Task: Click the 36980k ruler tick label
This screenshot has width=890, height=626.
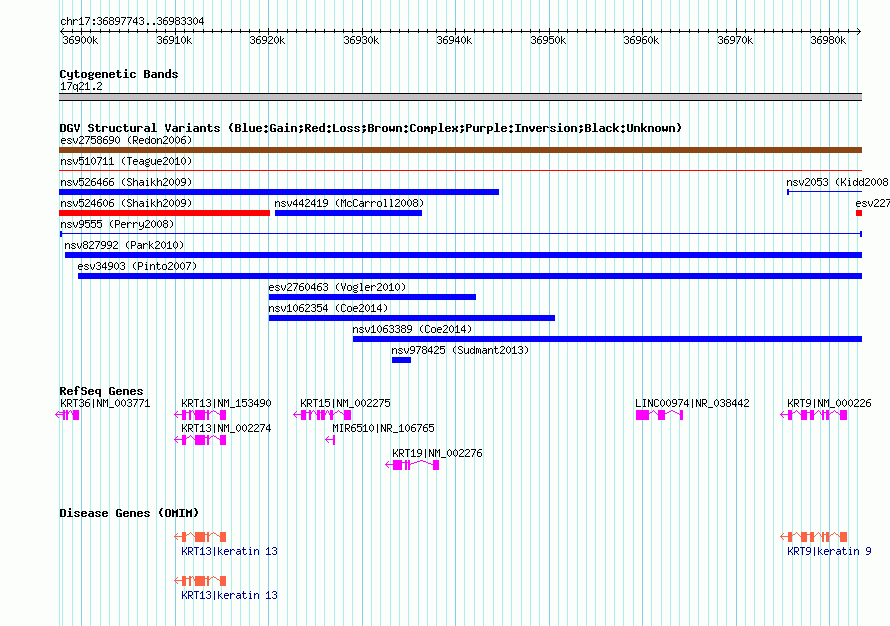Action: [828, 40]
